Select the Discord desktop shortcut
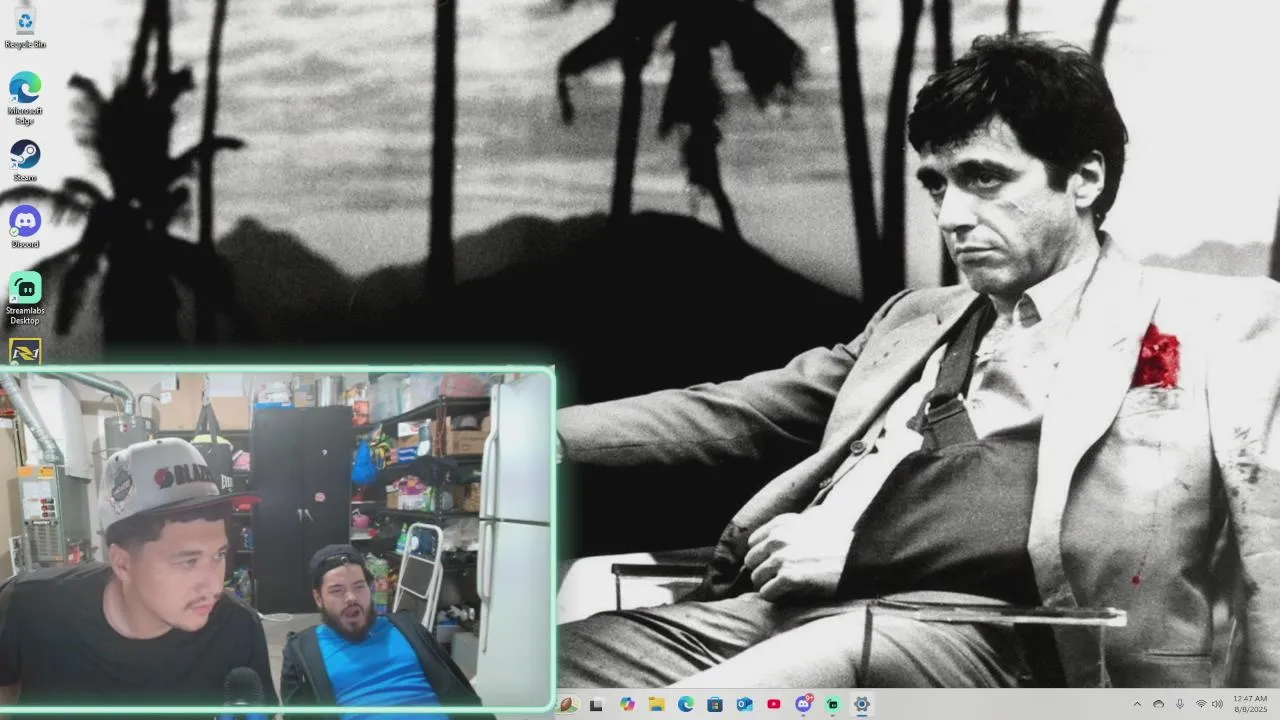The height and width of the screenshot is (720, 1280). point(25,226)
